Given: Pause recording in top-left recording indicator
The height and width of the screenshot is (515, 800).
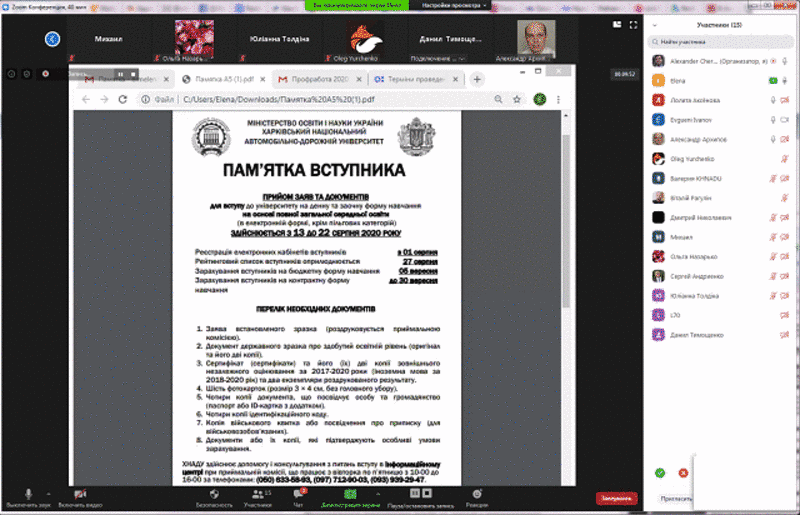Looking at the screenshot, I should click(x=120, y=75).
